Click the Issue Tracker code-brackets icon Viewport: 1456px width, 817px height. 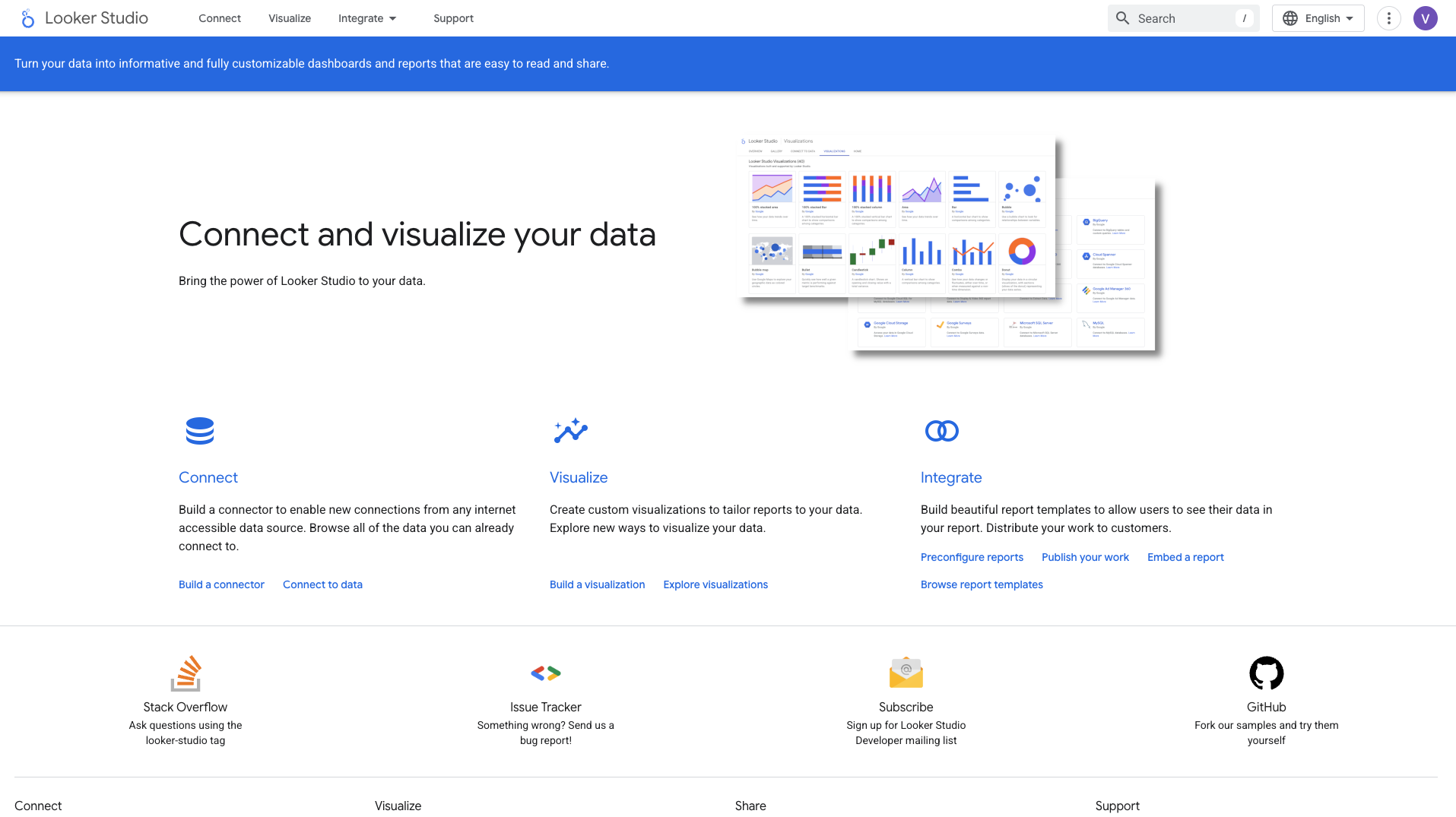pyautogui.click(x=546, y=673)
